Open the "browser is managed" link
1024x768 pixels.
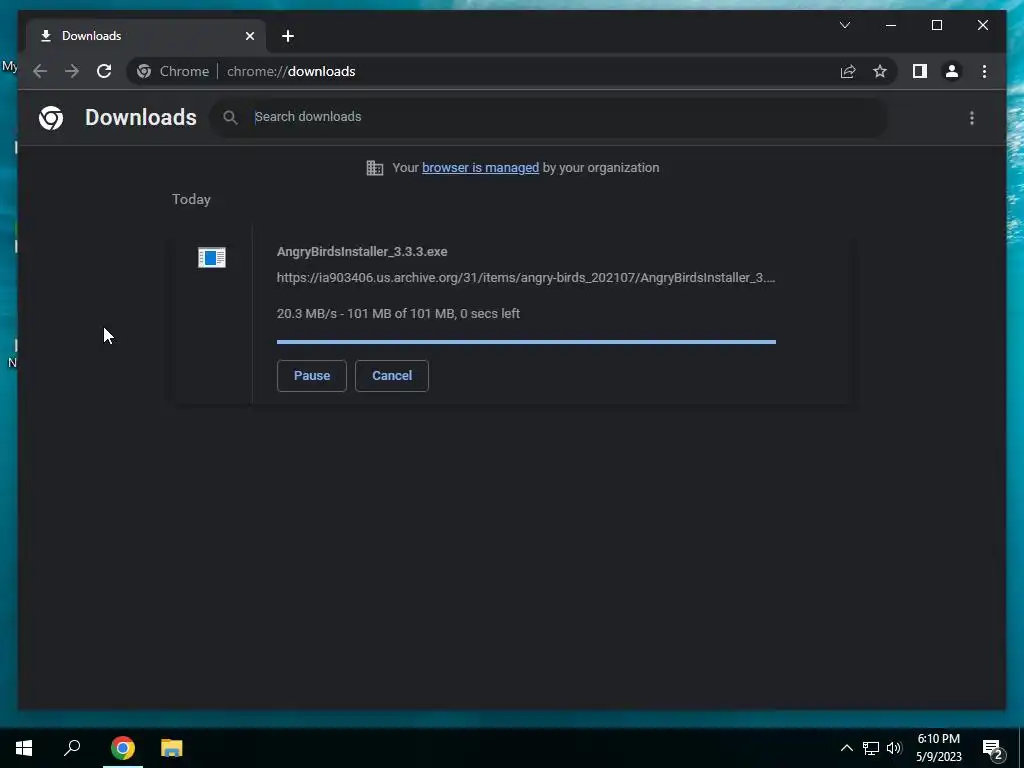click(480, 168)
